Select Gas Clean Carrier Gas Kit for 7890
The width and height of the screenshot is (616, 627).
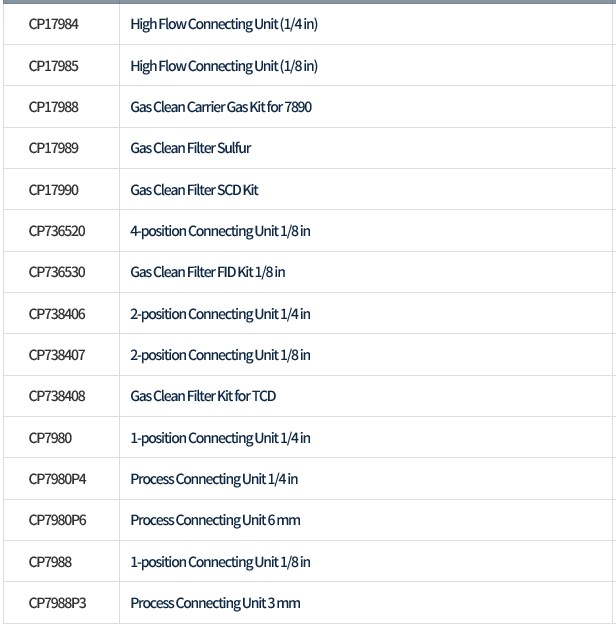pyautogui.click(x=221, y=107)
